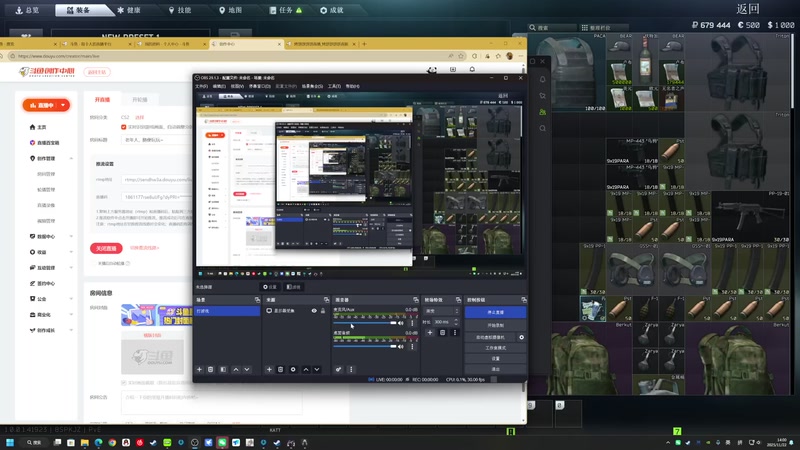Switch to the game Health tab

click(130, 10)
